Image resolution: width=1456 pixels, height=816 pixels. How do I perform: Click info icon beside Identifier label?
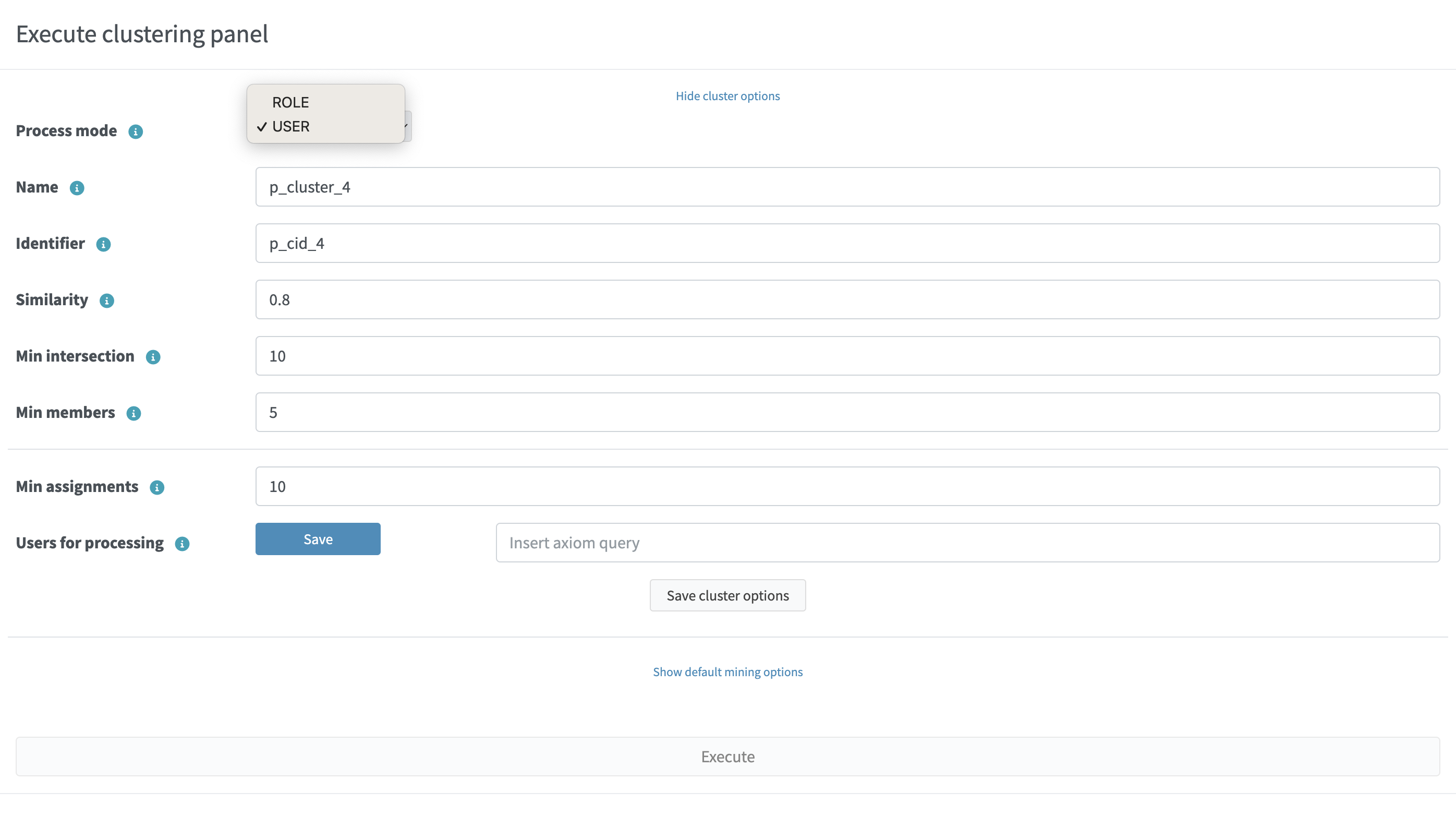coord(103,244)
